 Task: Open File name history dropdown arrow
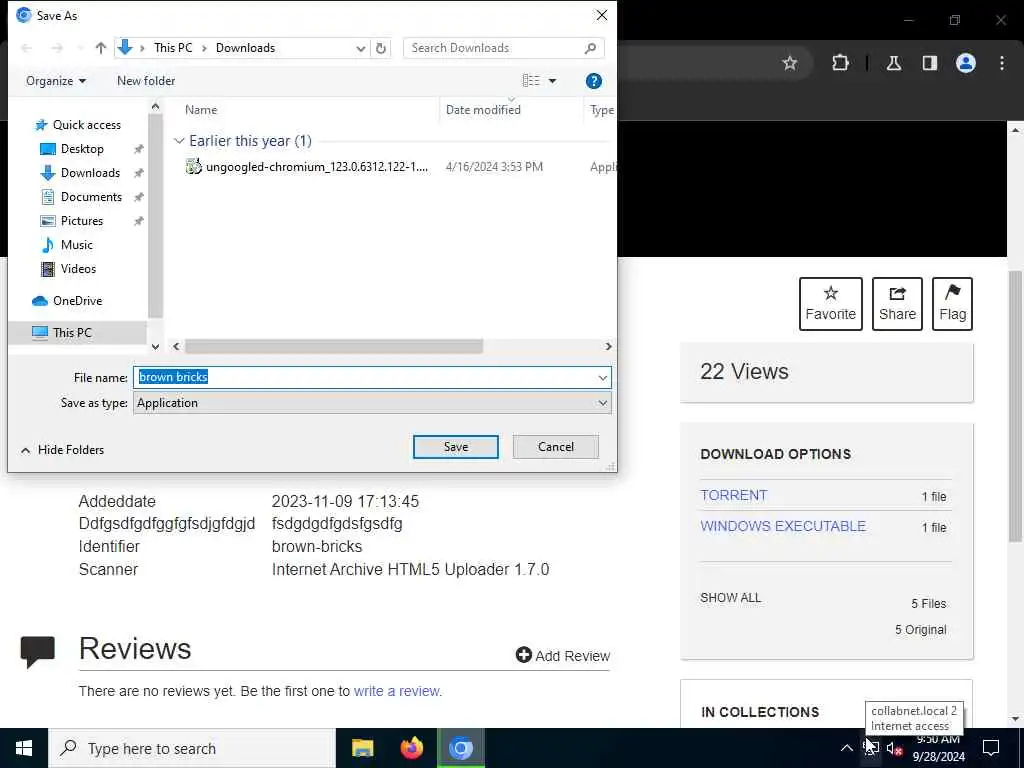click(602, 377)
